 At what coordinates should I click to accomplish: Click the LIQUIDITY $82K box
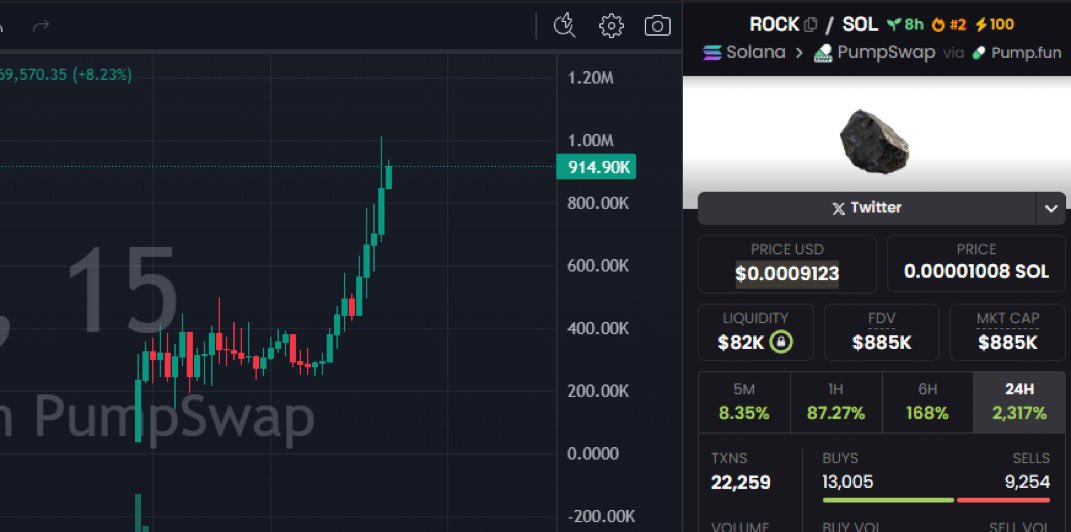755,332
